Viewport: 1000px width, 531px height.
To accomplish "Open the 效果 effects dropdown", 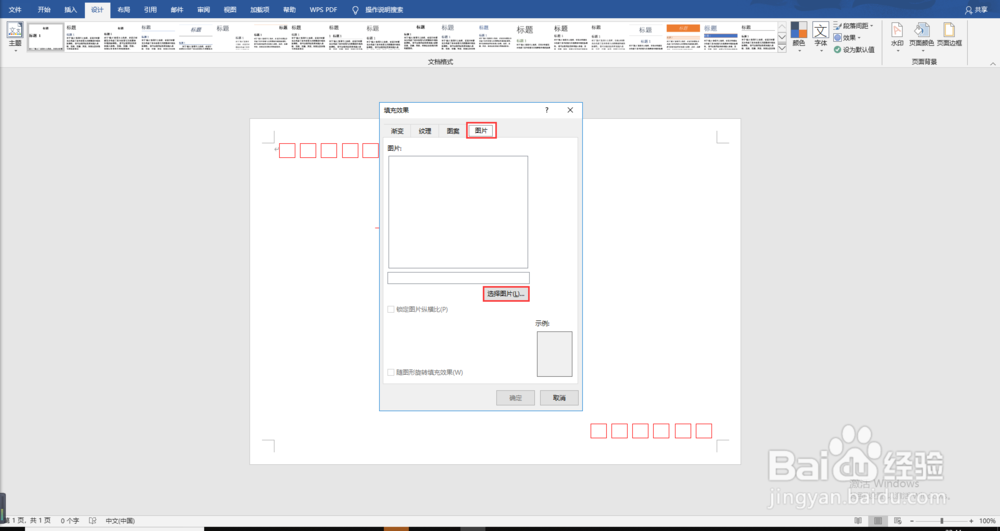I will (848, 38).
